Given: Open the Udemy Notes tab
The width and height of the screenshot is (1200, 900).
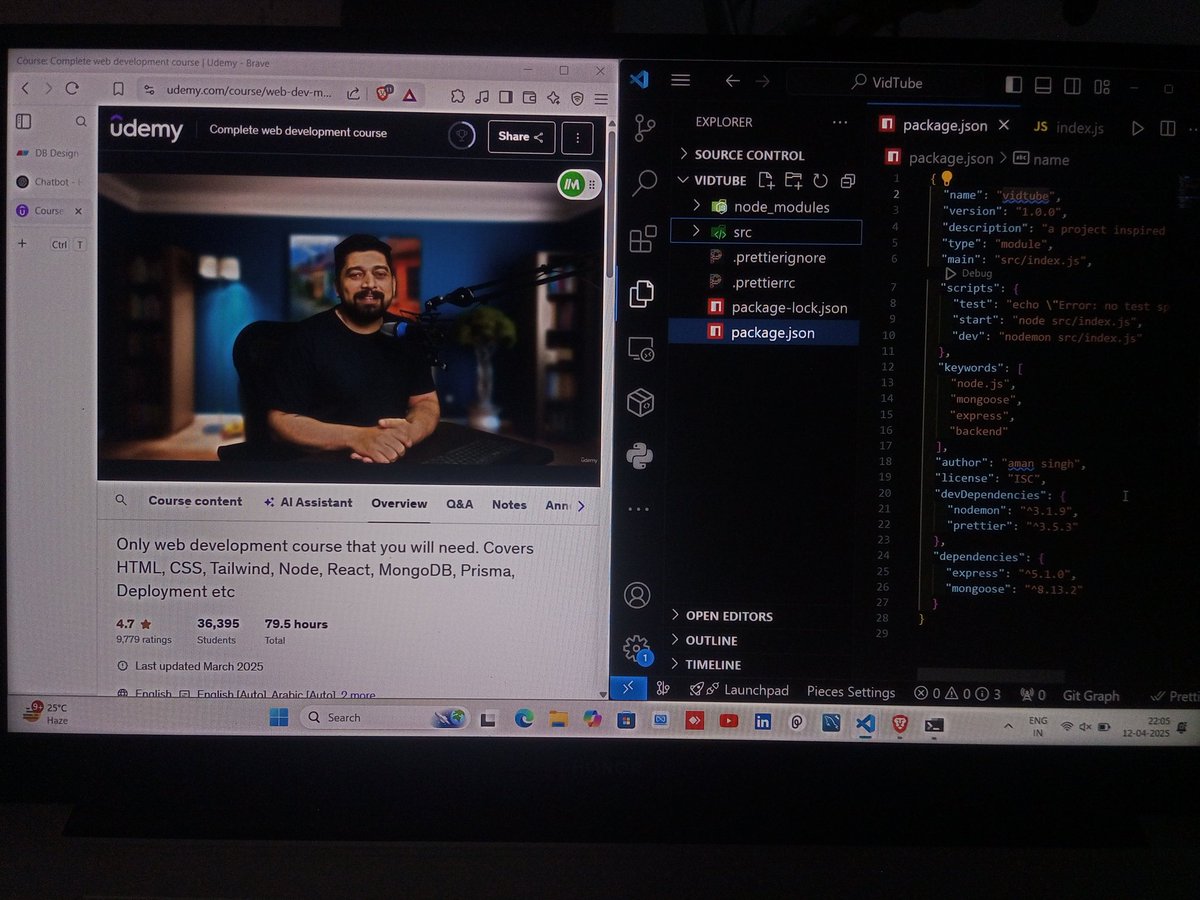Looking at the screenshot, I should 509,505.
